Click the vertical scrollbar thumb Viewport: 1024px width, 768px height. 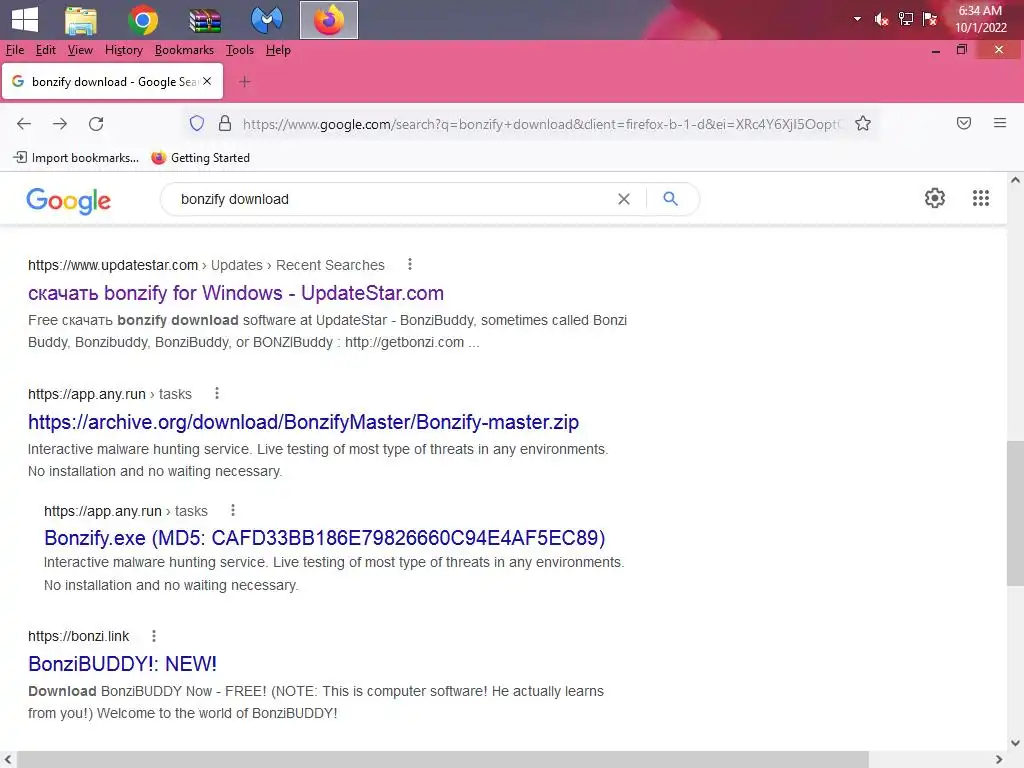coord(1015,513)
